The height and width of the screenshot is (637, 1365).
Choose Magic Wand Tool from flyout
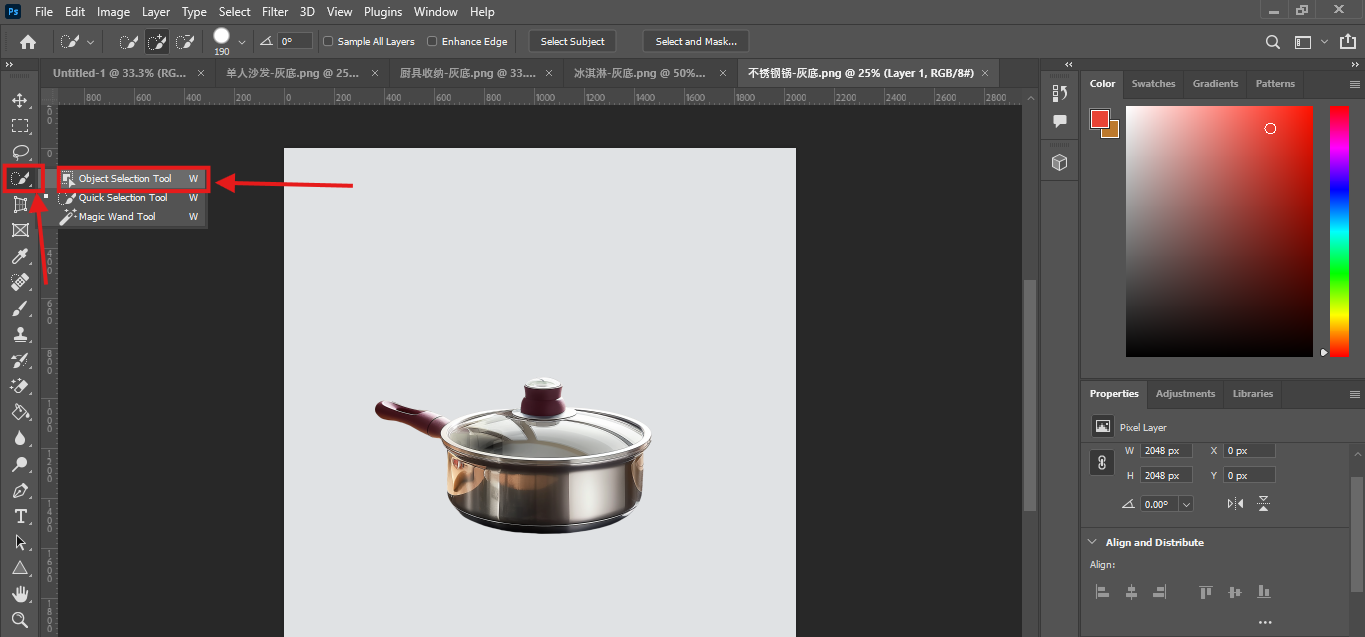(x=132, y=216)
